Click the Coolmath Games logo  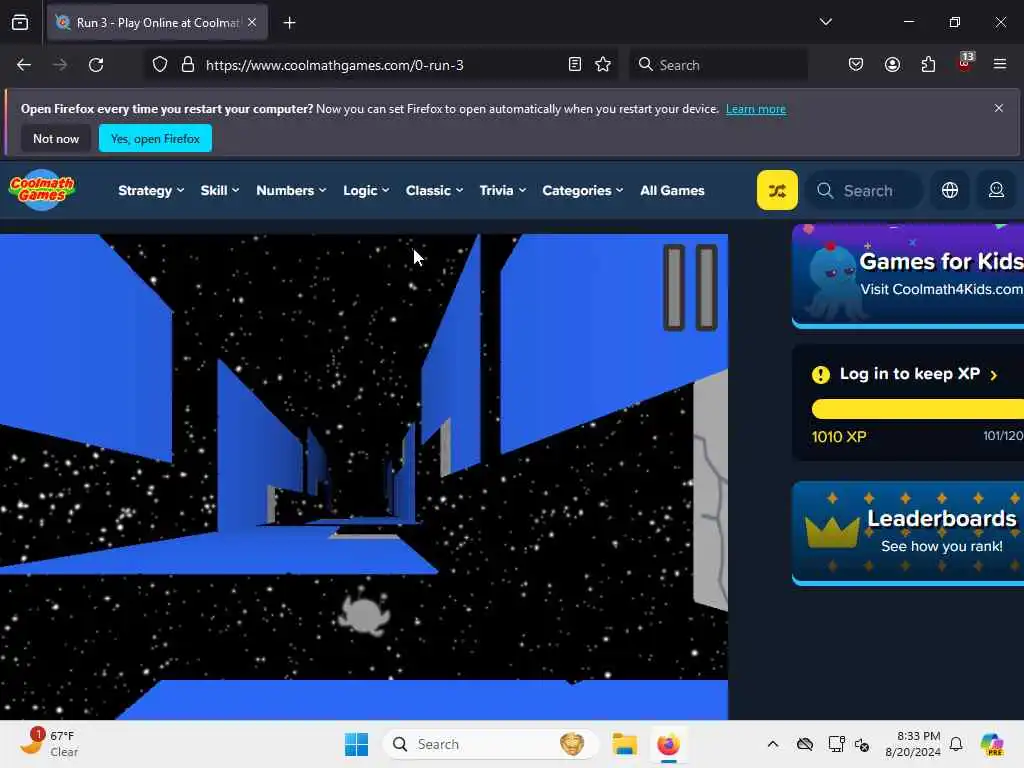coord(42,190)
